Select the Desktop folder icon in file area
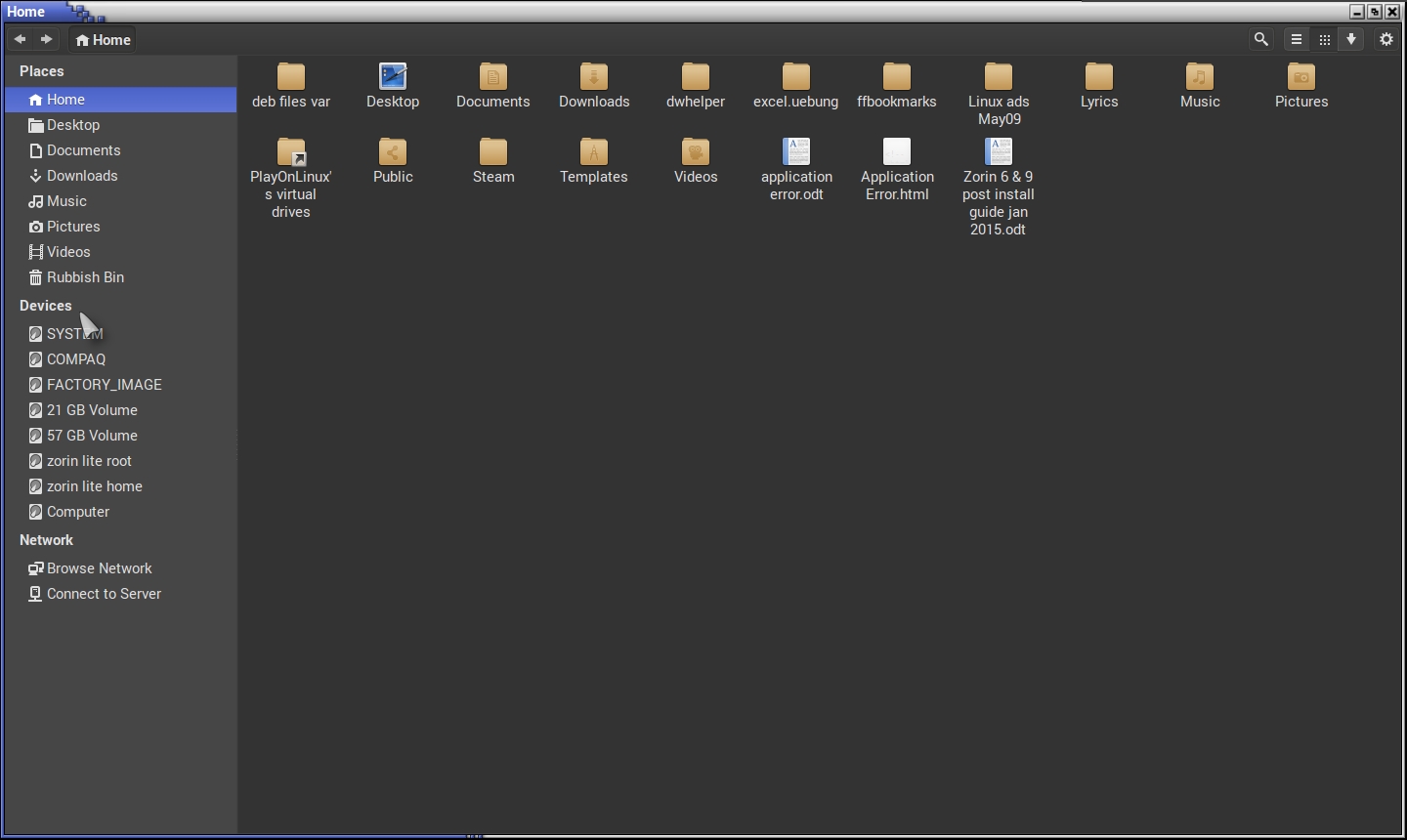The height and width of the screenshot is (840, 1407). point(393,77)
